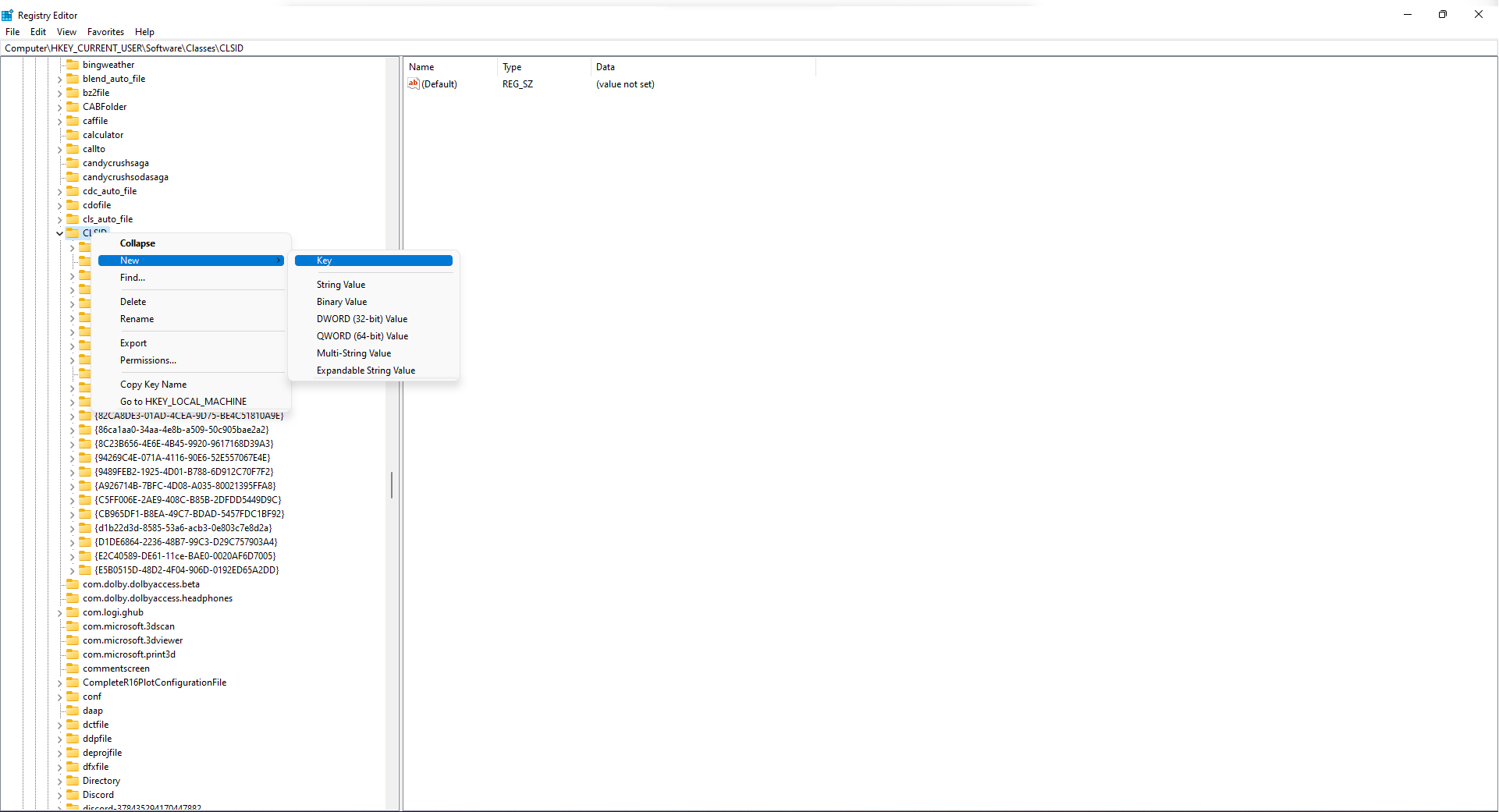
Task: Click the ddpfile folder icon
Action: 73,739
